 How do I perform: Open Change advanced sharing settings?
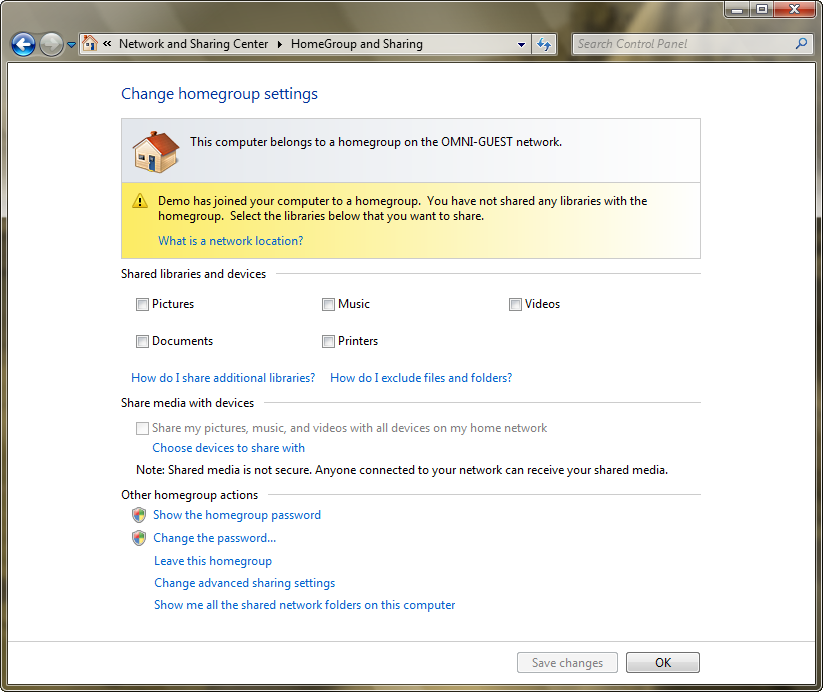tap(244, 583)
